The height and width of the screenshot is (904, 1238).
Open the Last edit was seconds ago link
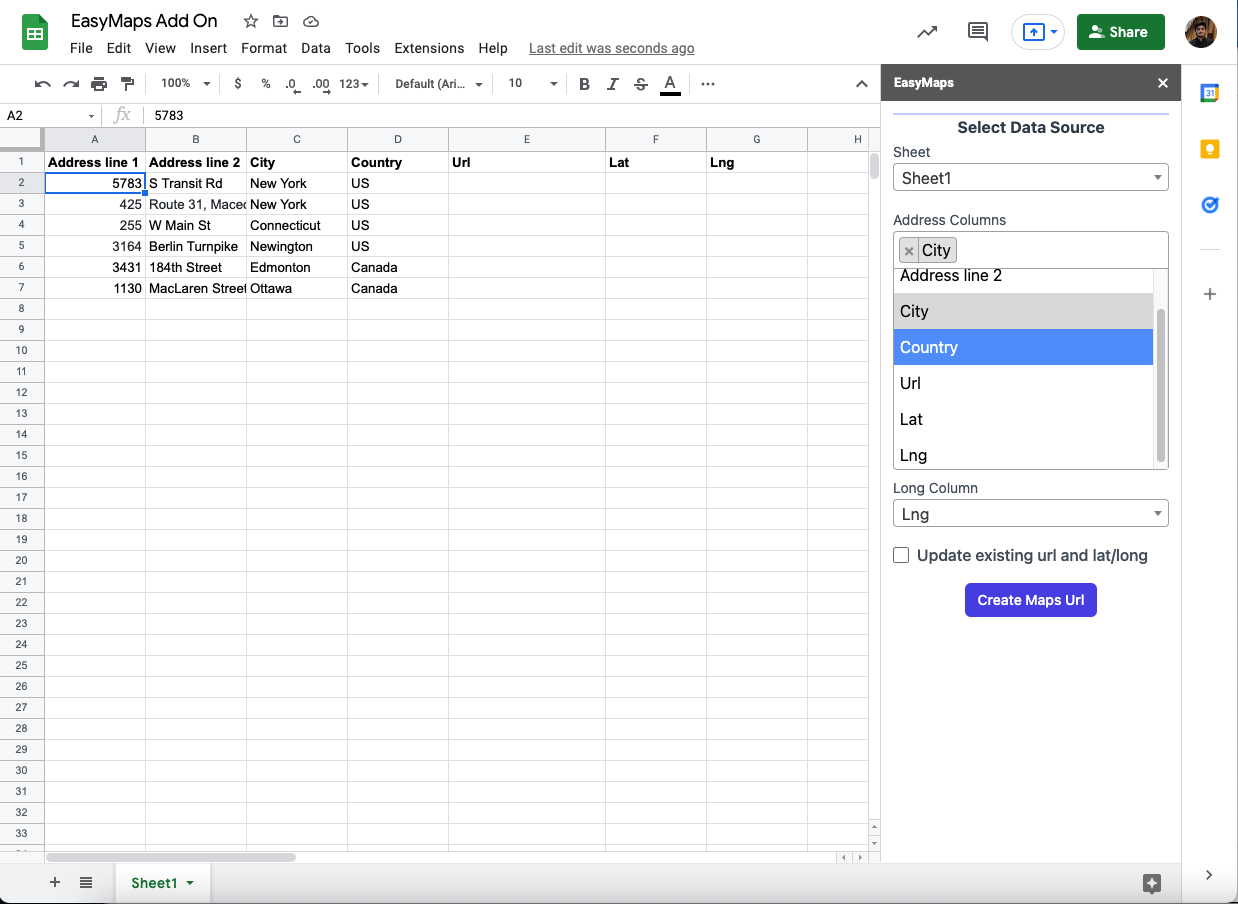coord(612,48)
